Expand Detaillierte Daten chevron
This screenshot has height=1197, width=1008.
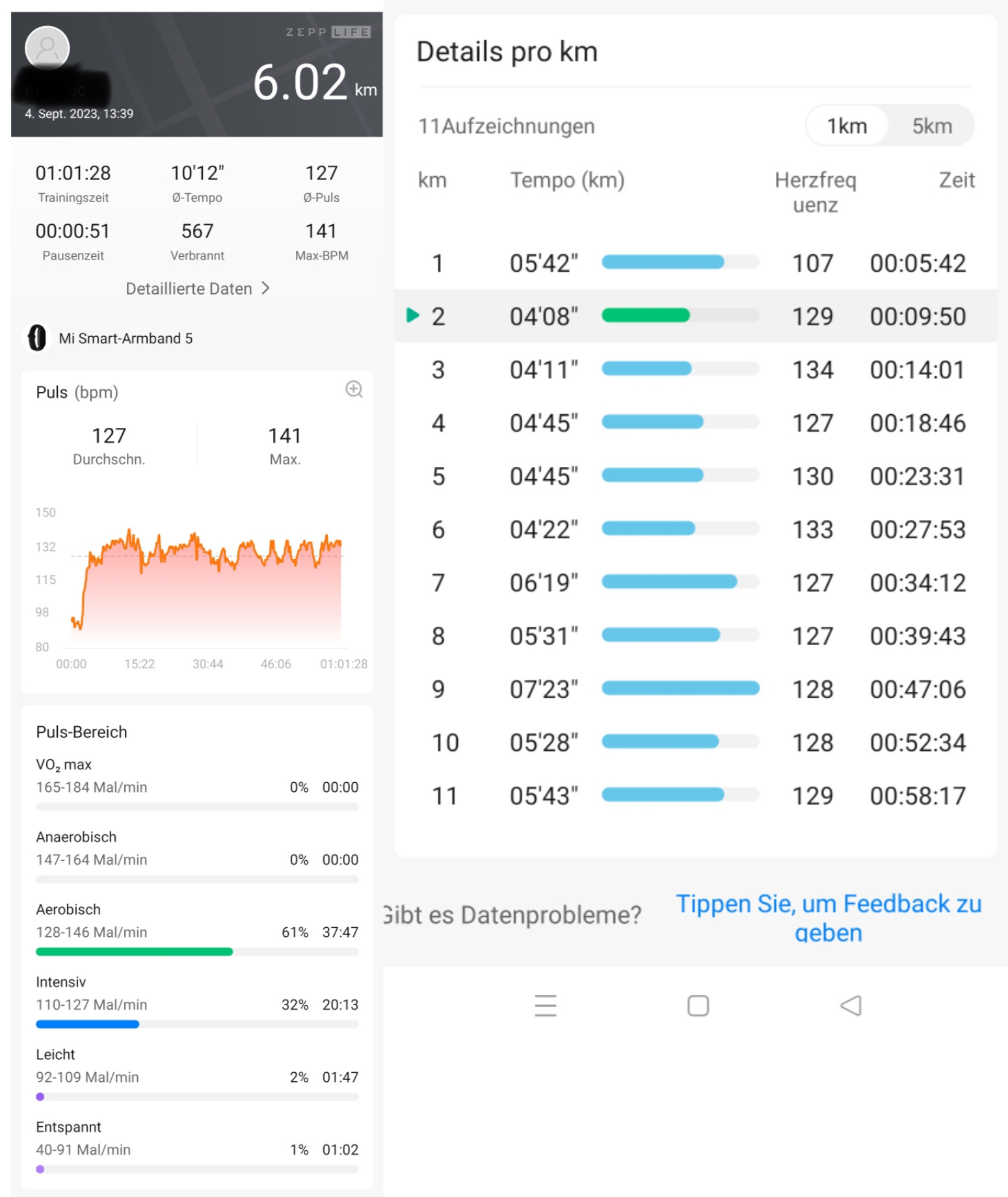point(265,288)
